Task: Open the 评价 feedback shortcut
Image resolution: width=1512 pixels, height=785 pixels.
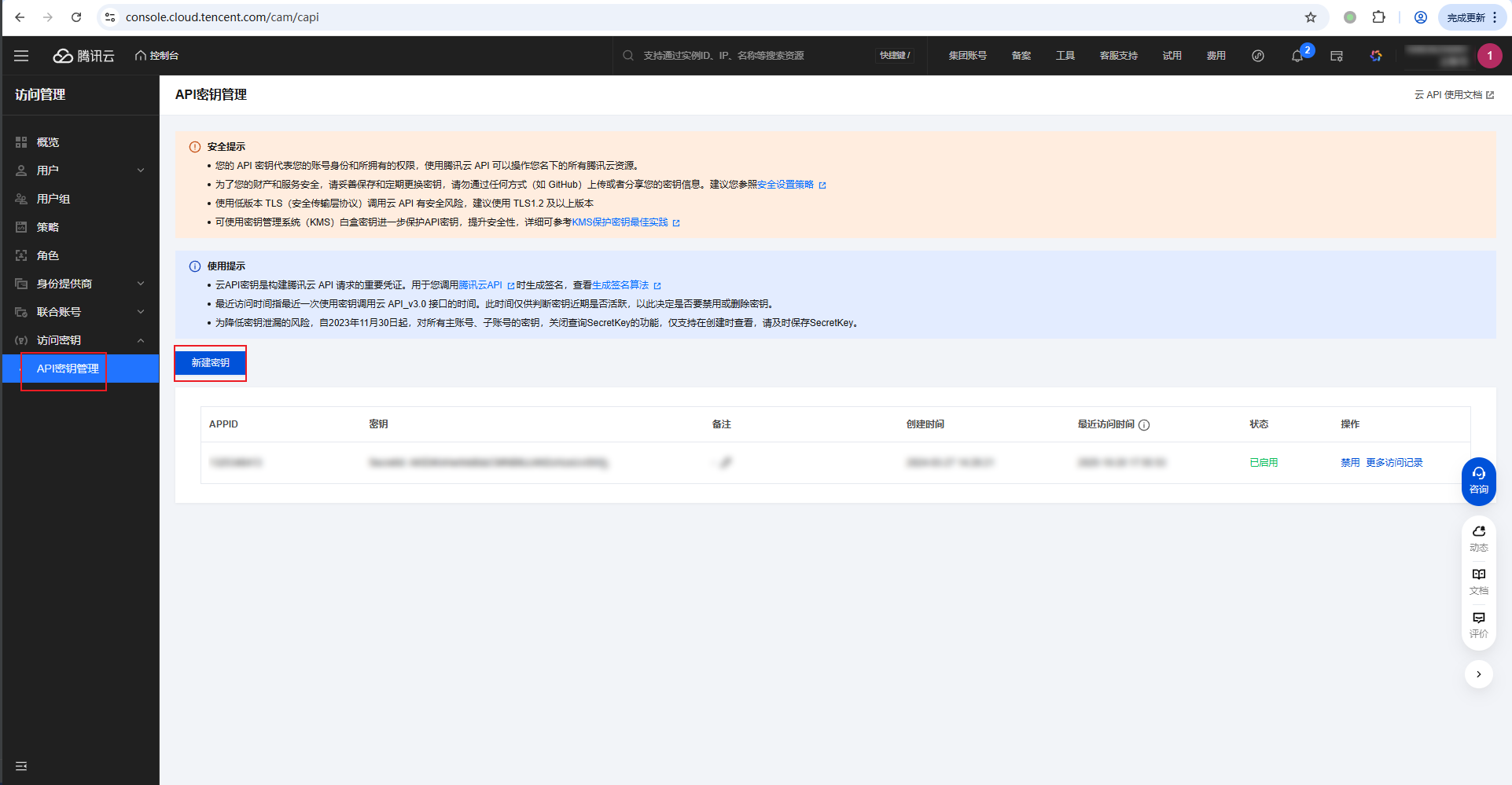Action: 1479,625
